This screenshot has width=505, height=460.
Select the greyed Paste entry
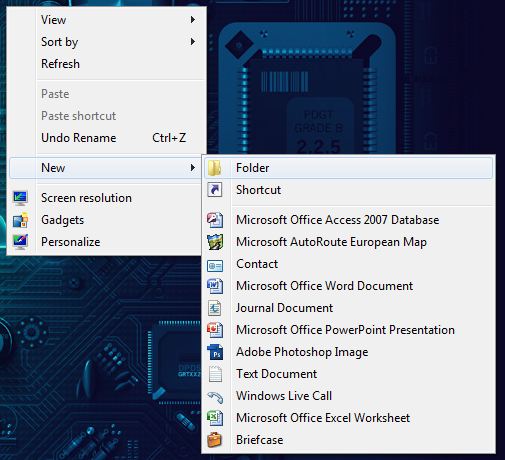coord(106,94)
